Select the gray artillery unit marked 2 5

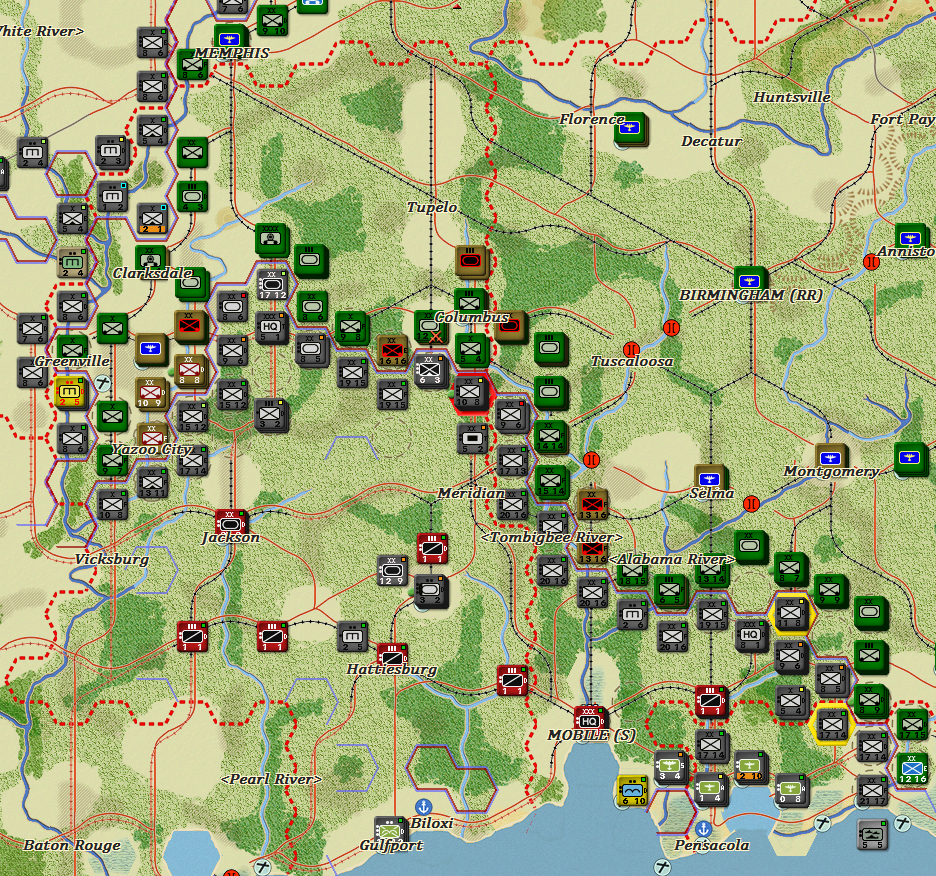pos(352,636)
